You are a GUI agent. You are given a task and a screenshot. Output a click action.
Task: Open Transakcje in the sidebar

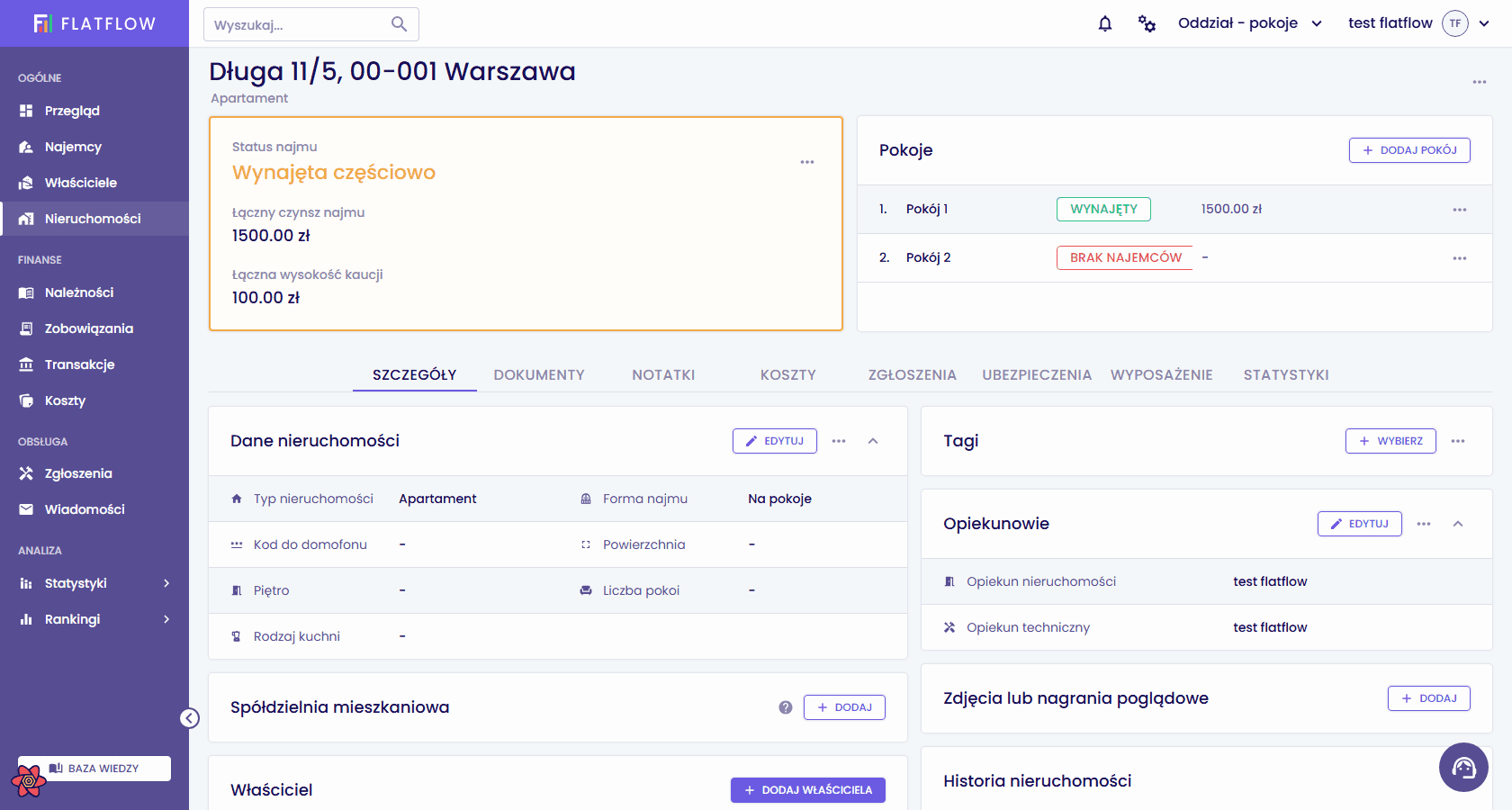click(94, 364)
